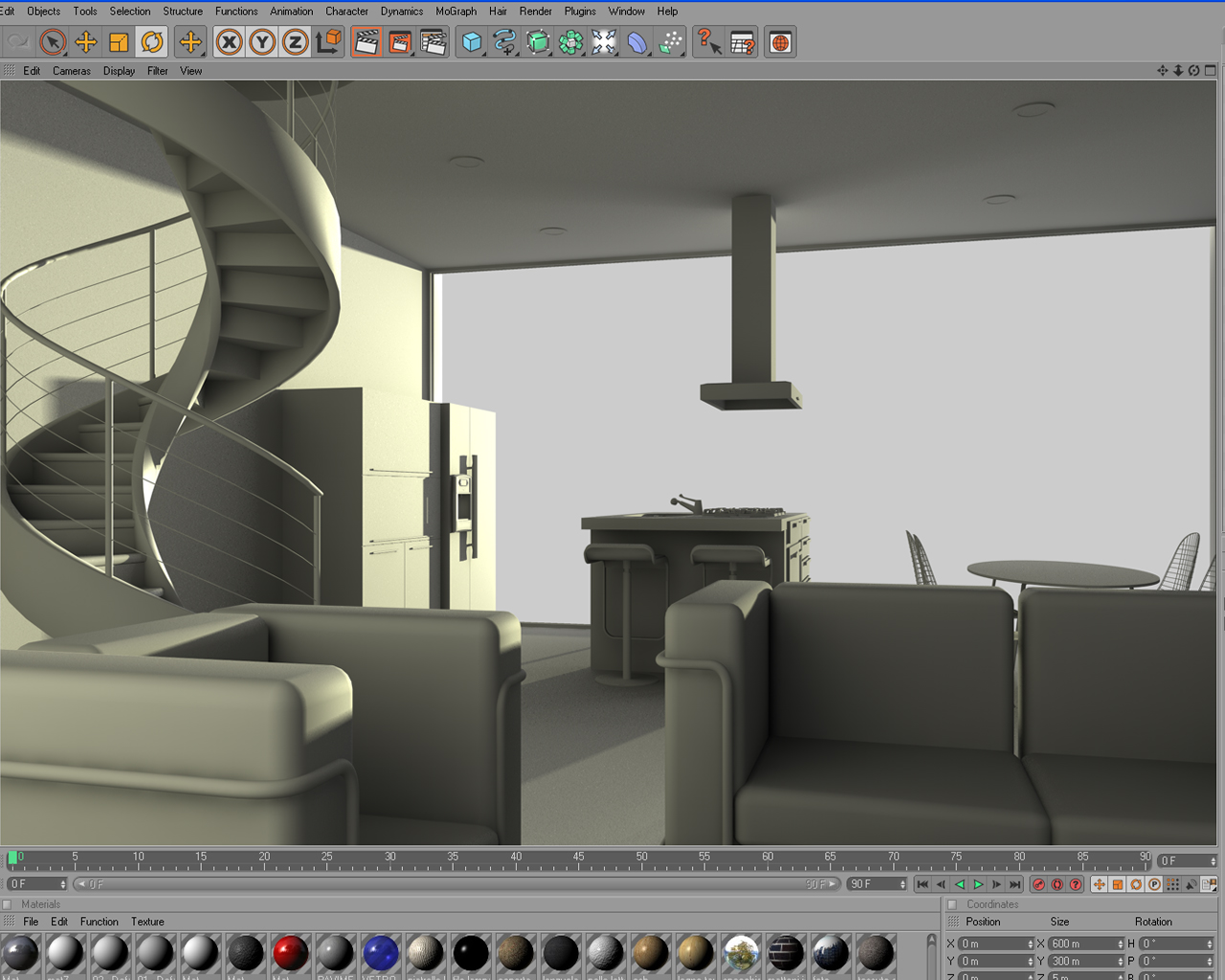Open the viewport Cameras menu
This screenshot has height=980, width=1225.
[72, 71]
